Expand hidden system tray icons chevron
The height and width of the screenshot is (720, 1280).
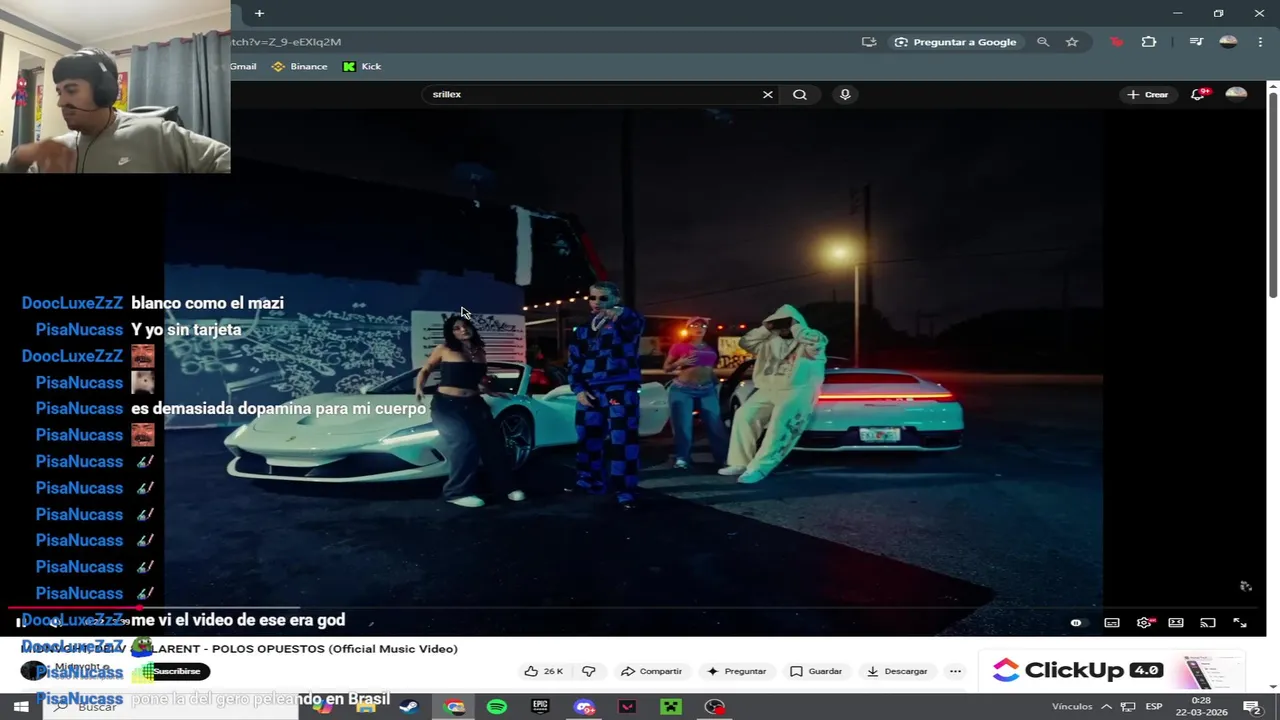pyautogui.click(x=1106, y=707)
